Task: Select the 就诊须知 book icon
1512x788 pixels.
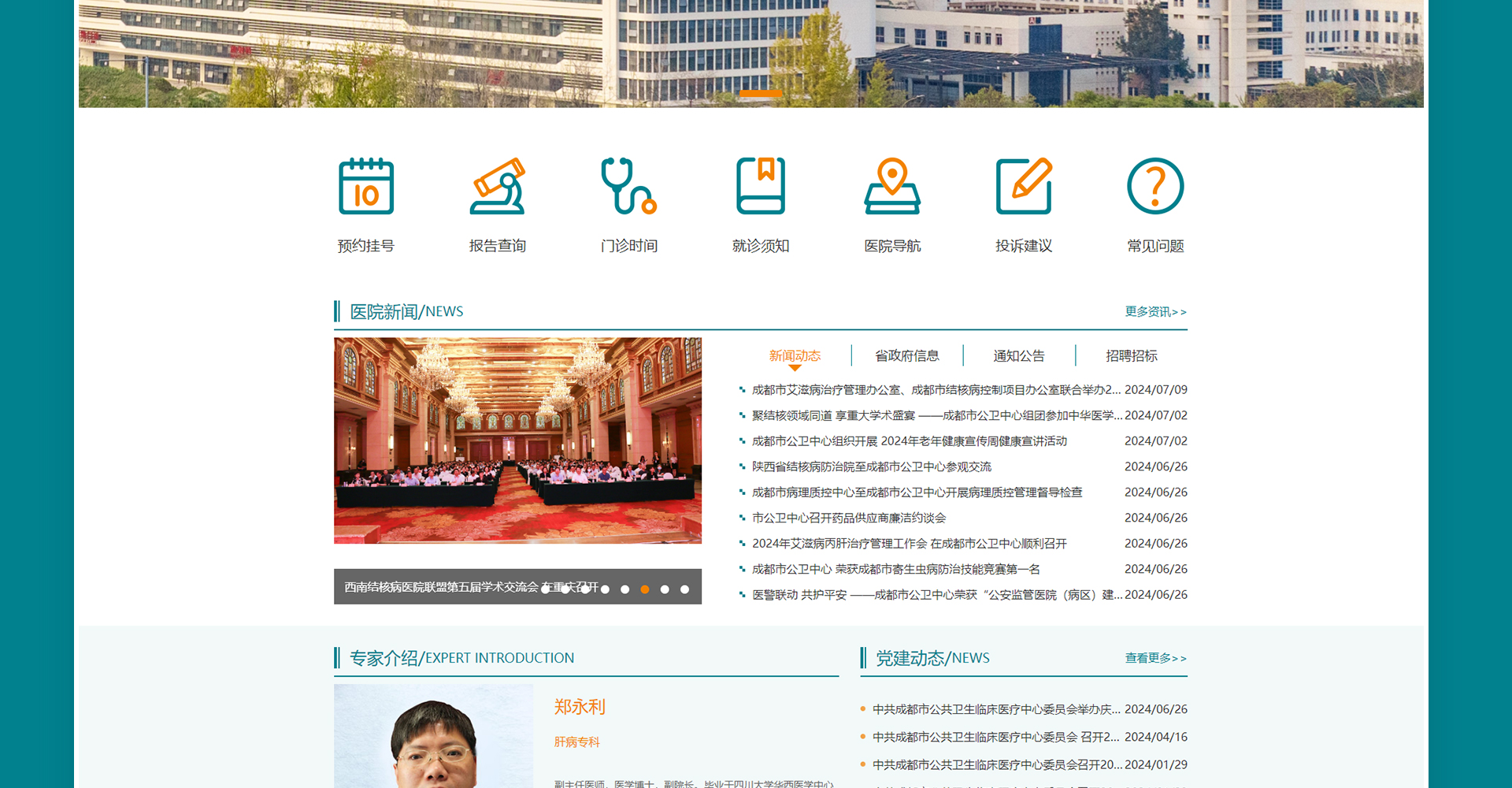Action: (761, 187)
